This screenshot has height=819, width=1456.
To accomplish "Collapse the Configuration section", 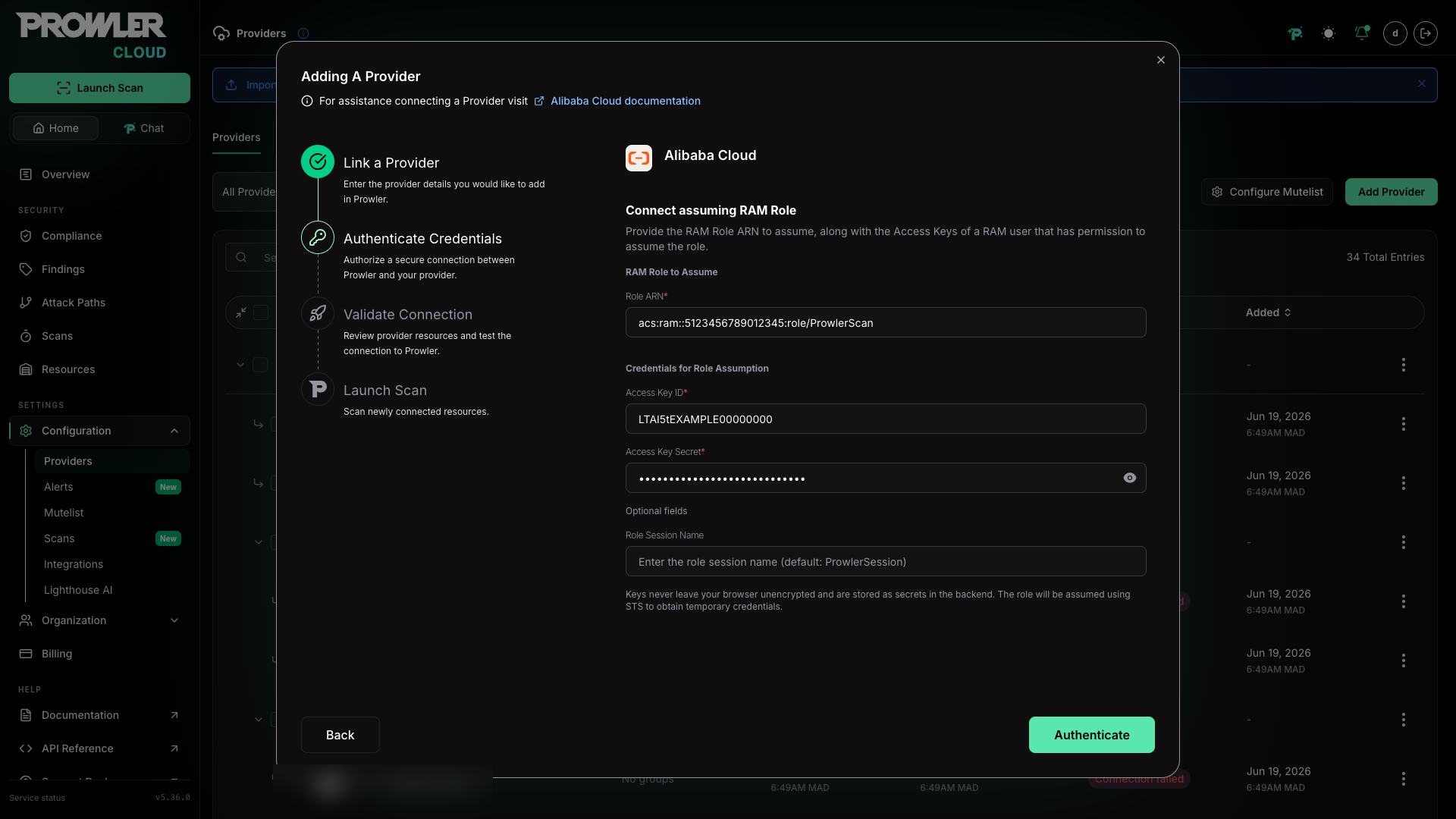I will click(x=99, y=431).
